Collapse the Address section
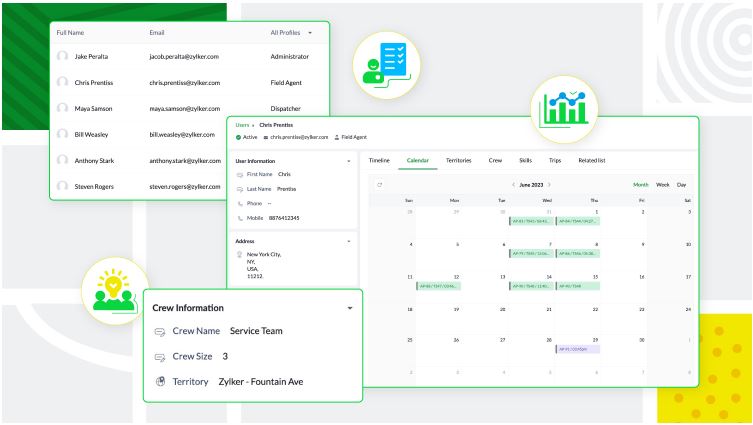The image size is (753, 425). tap(349, 241)
